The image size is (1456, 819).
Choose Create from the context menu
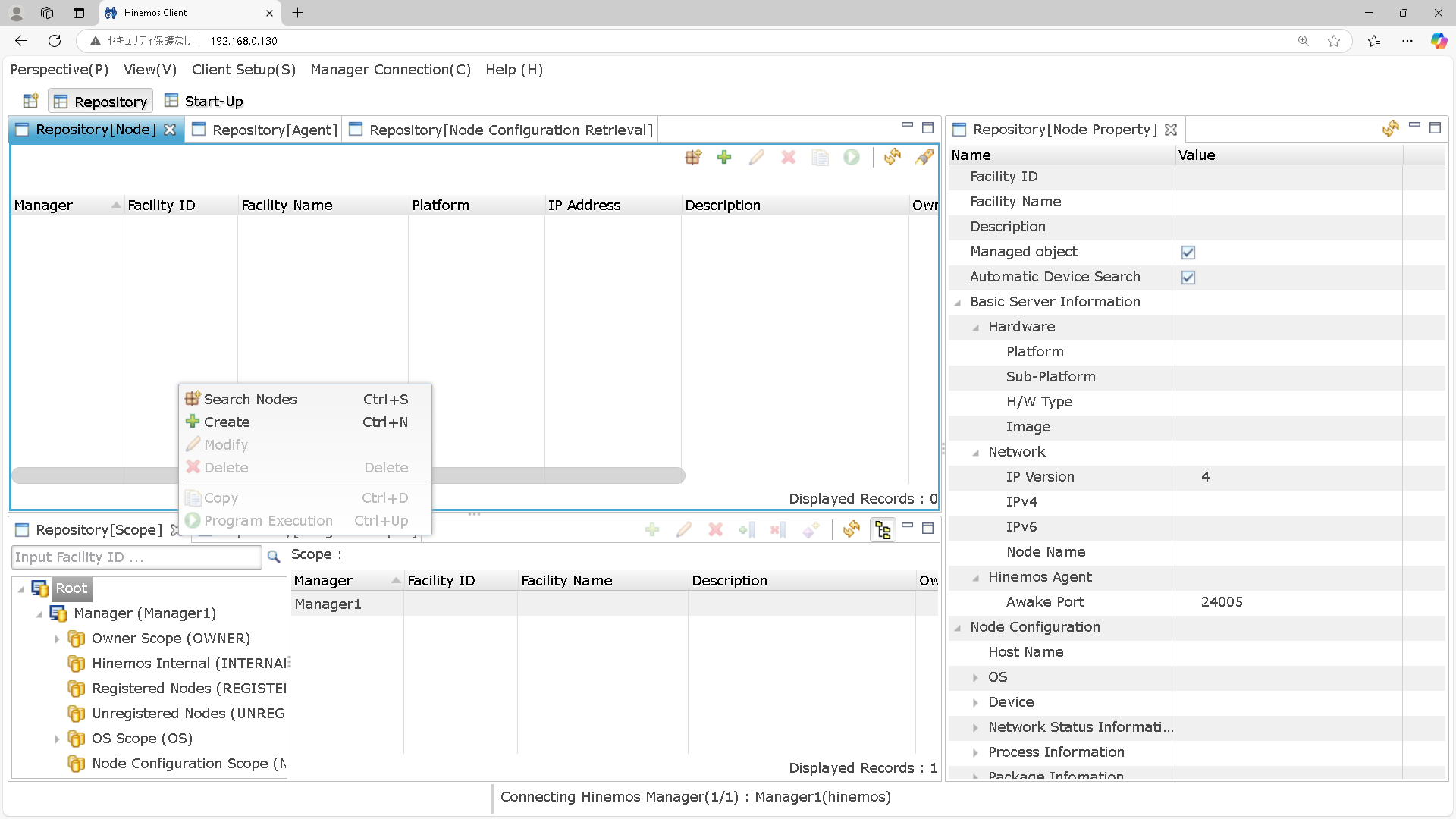227,422
